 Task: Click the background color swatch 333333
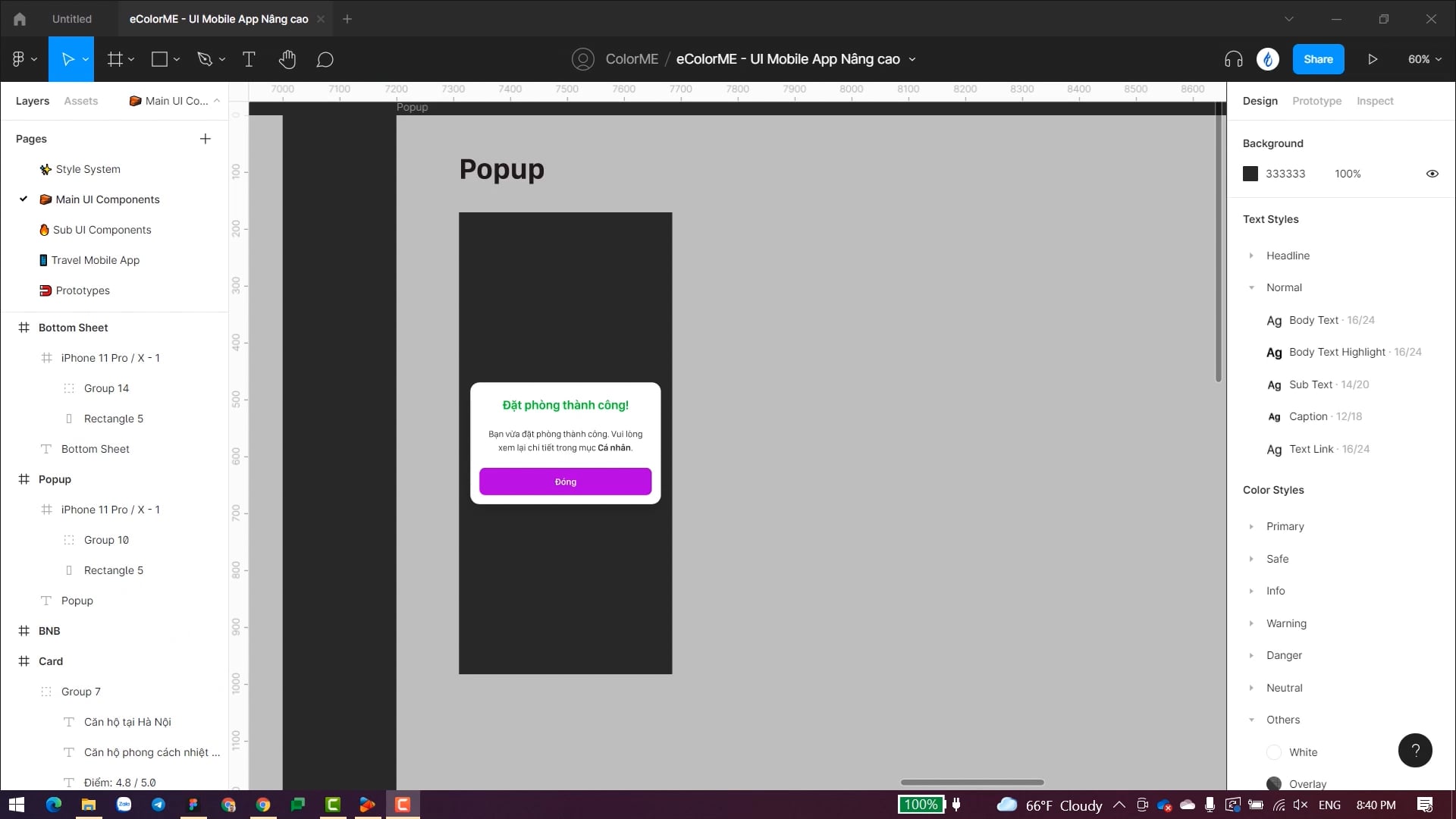1250,174
